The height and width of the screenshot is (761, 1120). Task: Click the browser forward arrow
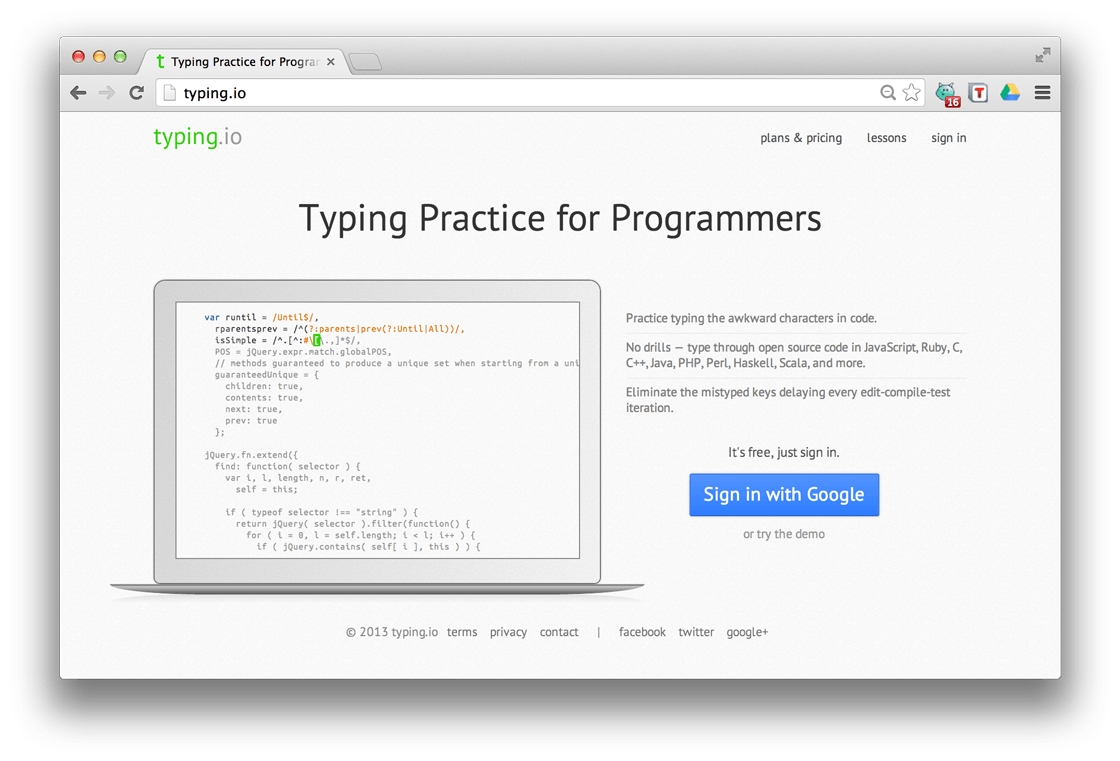pos(107,93)
